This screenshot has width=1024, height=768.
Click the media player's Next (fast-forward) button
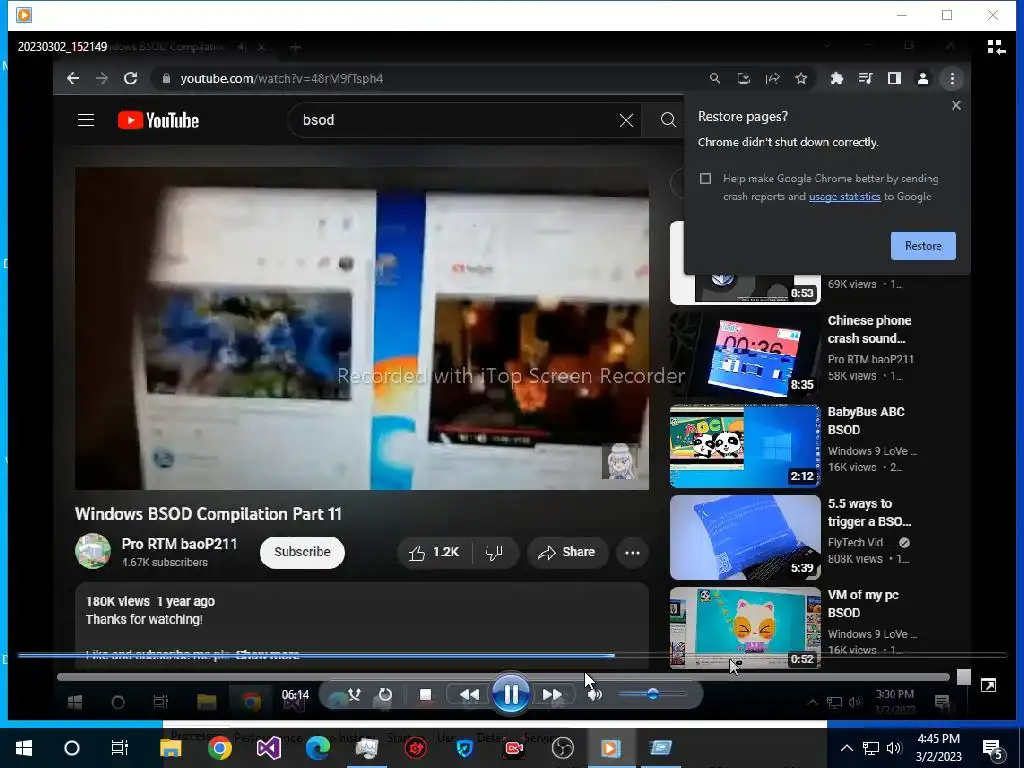click(x=552, y=694)
